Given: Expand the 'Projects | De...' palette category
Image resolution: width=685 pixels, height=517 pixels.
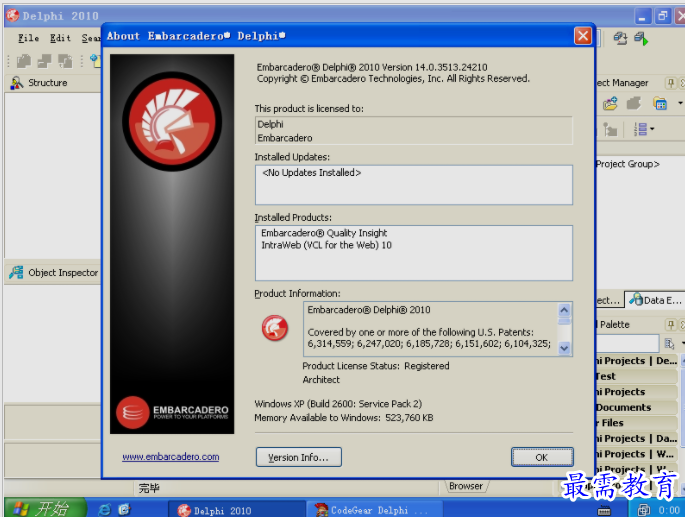Looking at the screenshot, I should (637, 361).
